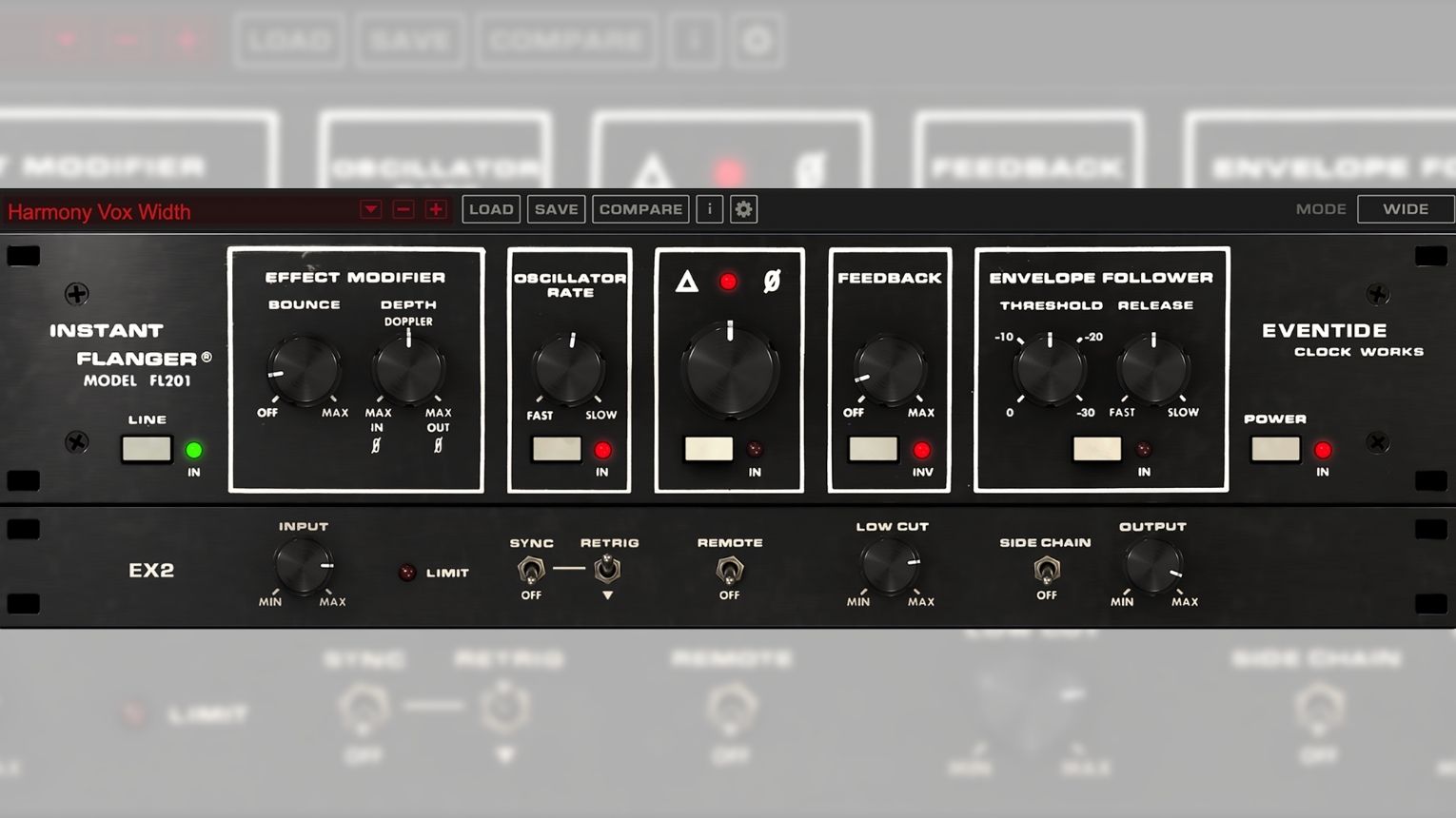Load next preset using the plus icon

point(435,208)
